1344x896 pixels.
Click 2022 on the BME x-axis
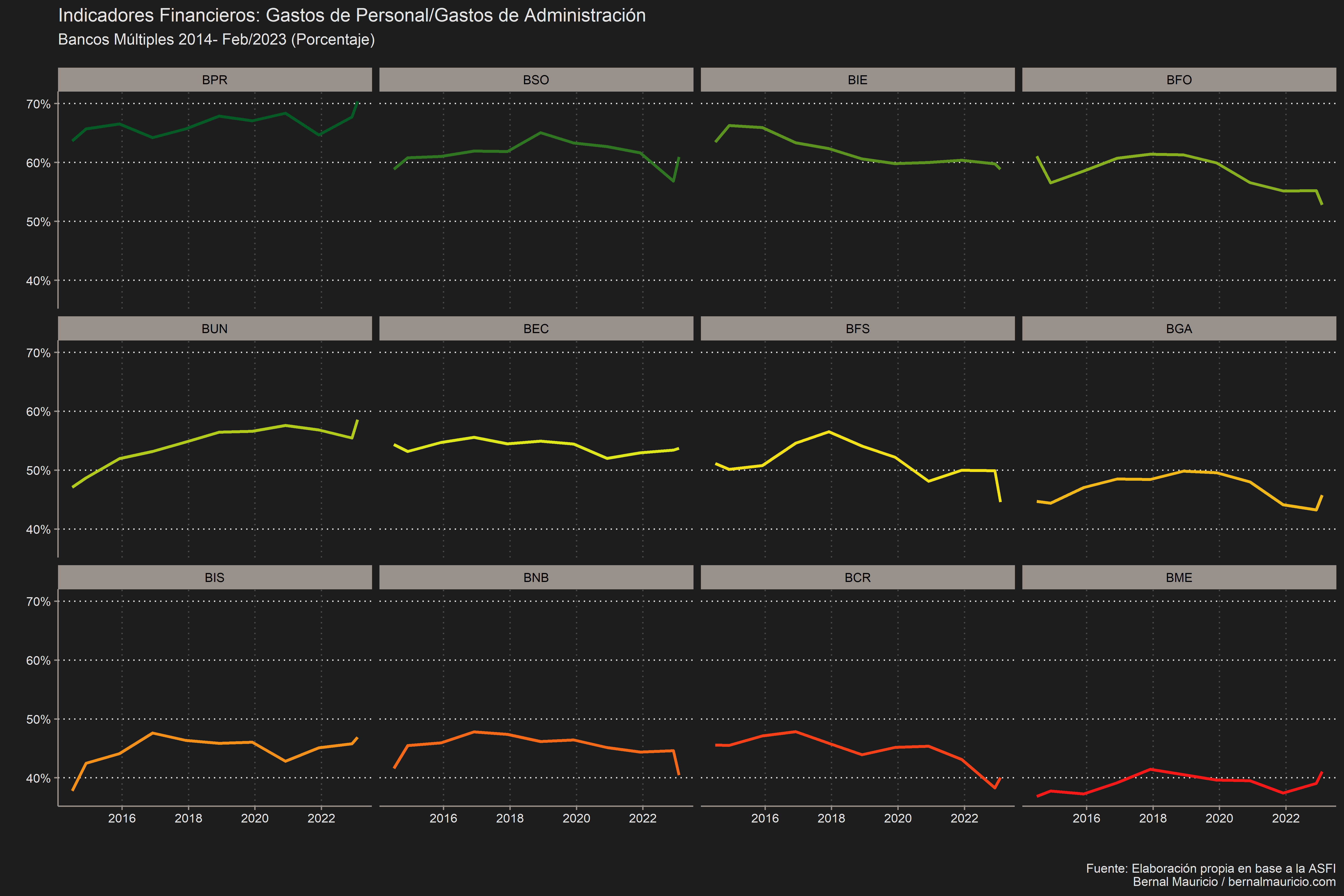(x=1286, y=818)
